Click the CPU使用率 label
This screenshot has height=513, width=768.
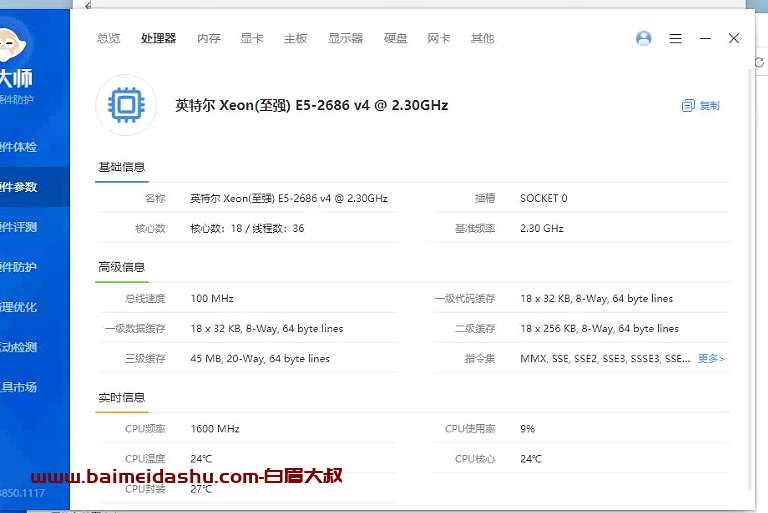[x=470, y=429]
